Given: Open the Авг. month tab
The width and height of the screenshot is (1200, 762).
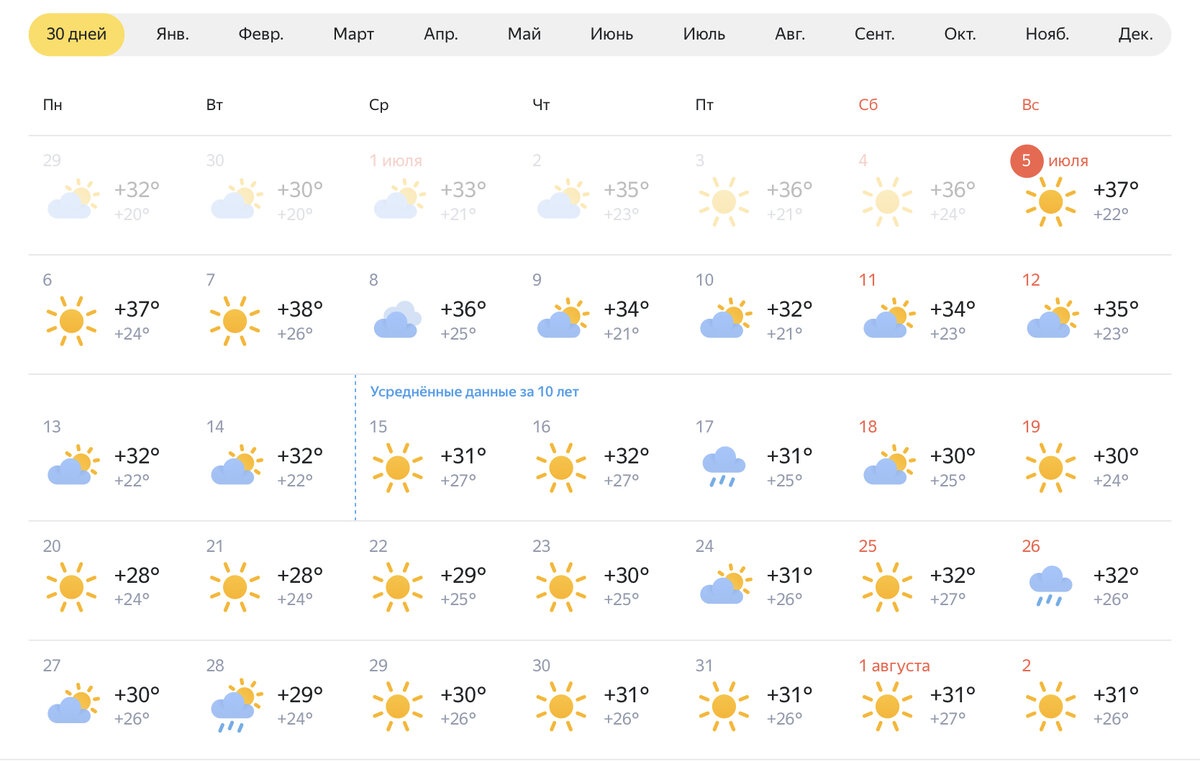Looking at the screenshot, I should 790,34.
